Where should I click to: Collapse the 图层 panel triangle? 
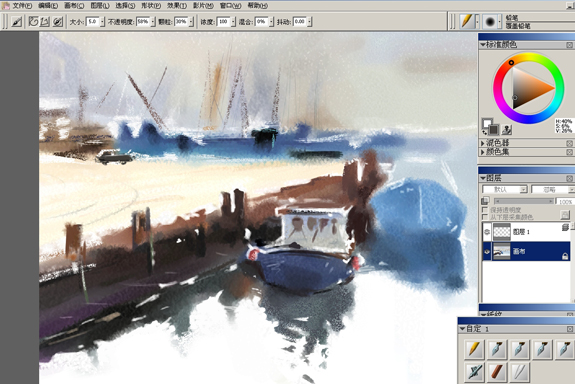483,178
